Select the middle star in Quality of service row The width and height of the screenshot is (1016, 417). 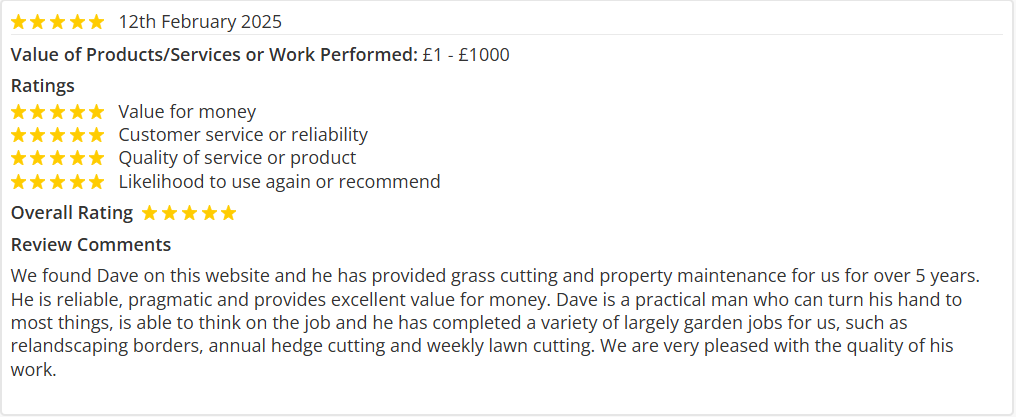(x=57, y=158)
